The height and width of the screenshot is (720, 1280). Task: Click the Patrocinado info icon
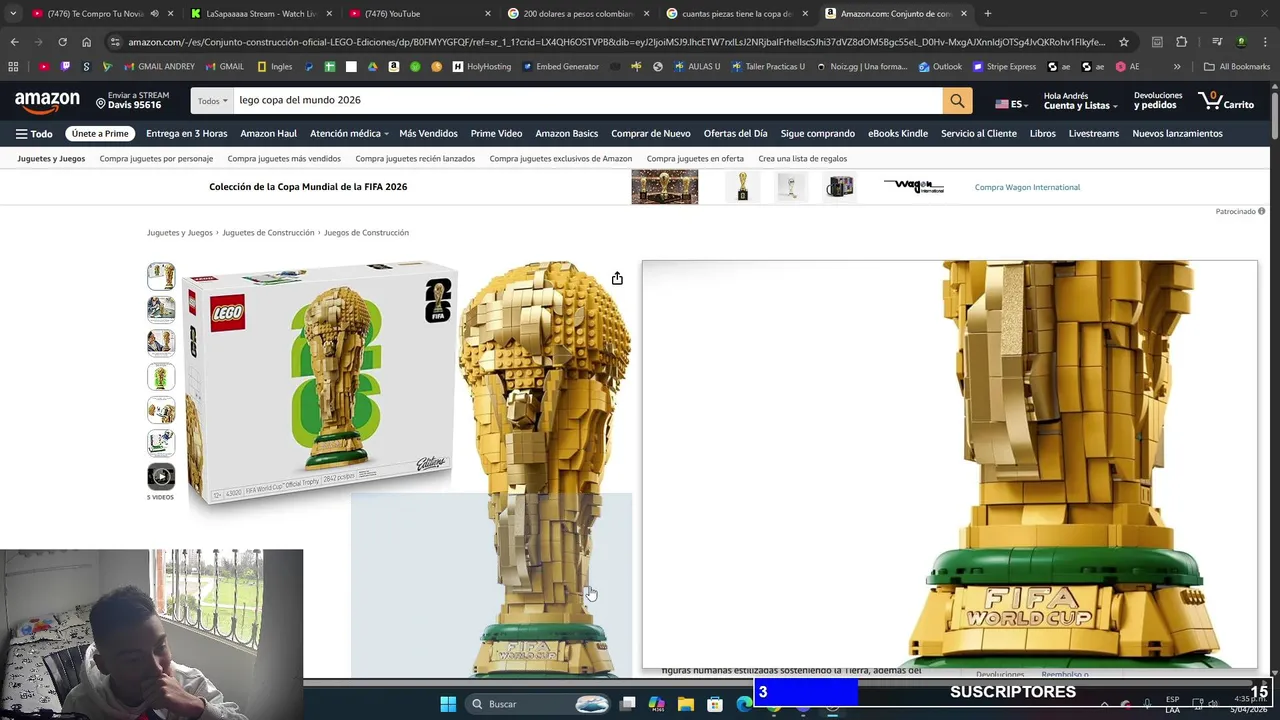tap(1262, 212)
